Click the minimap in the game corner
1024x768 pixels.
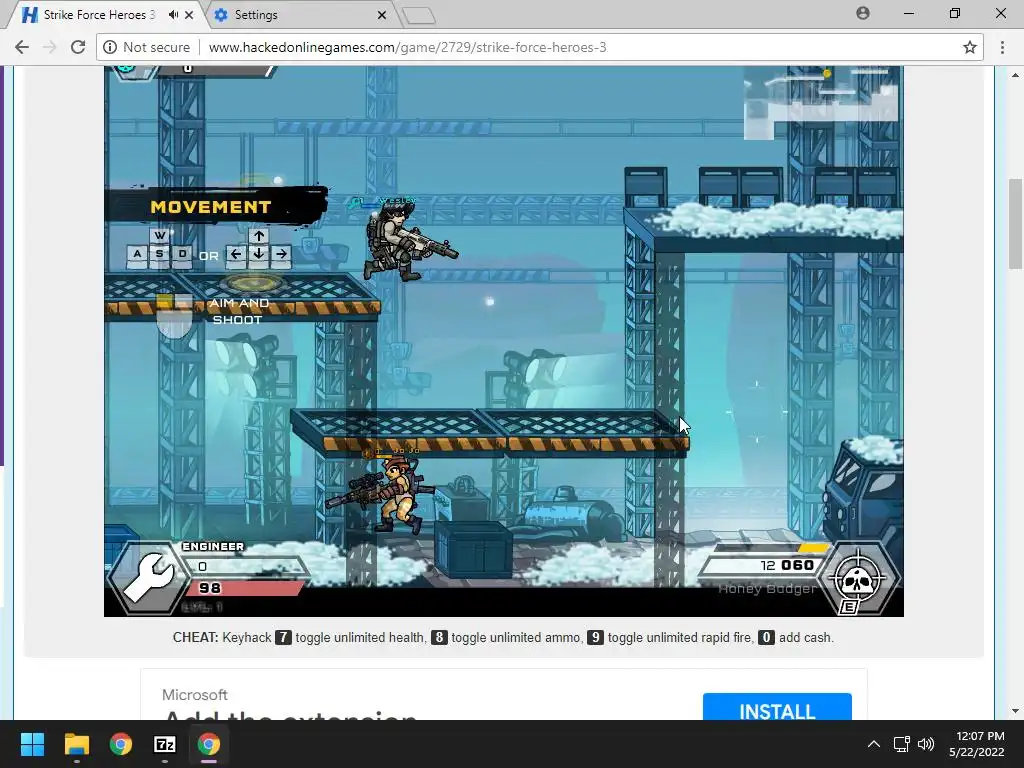click(820, 102)
